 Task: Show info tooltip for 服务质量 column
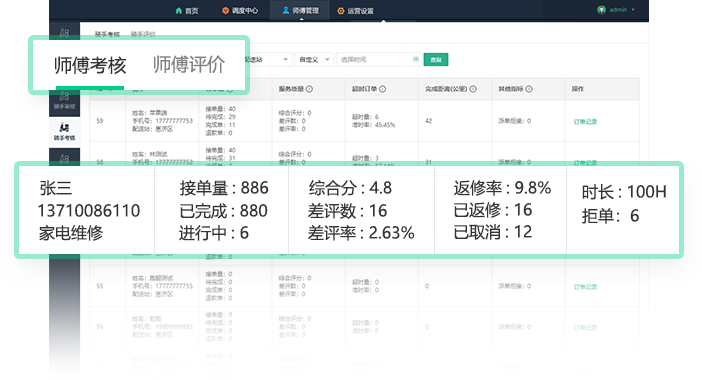(309, 89)
